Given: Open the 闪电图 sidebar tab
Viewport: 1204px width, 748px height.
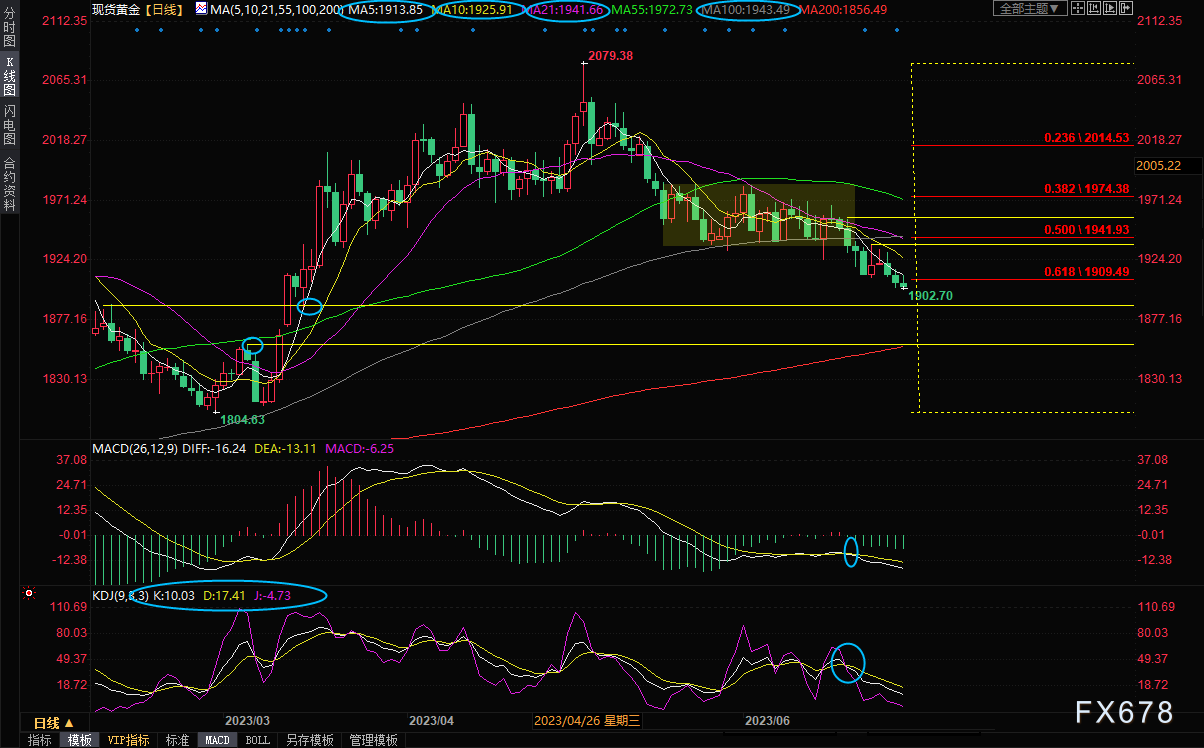Looking at the screenshot, I should coord(9,125).
